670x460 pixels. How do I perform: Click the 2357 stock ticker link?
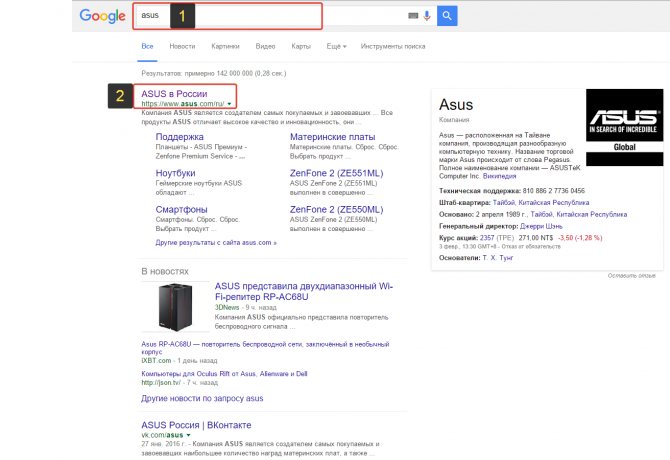[x=487, y=238]
